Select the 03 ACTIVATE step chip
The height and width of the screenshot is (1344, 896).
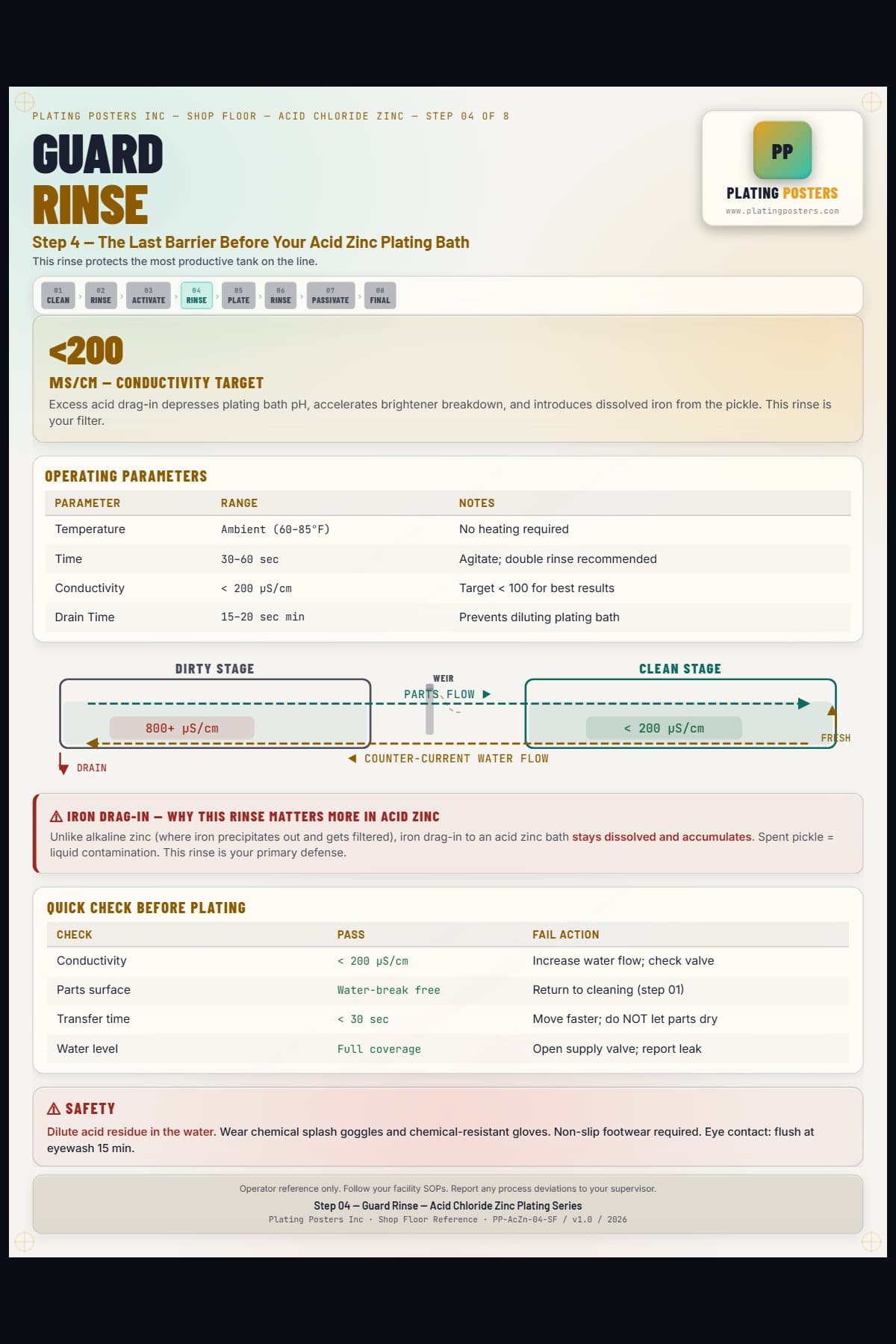coord(149,295)
